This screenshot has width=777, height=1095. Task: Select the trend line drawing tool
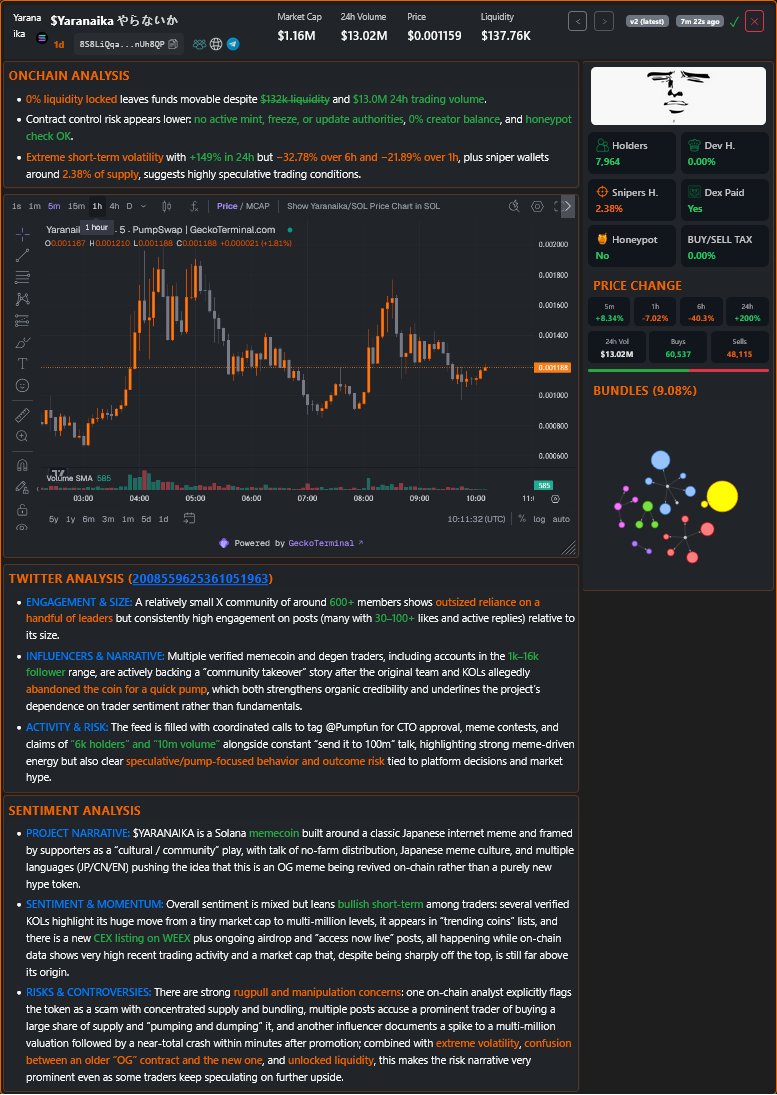22,256
